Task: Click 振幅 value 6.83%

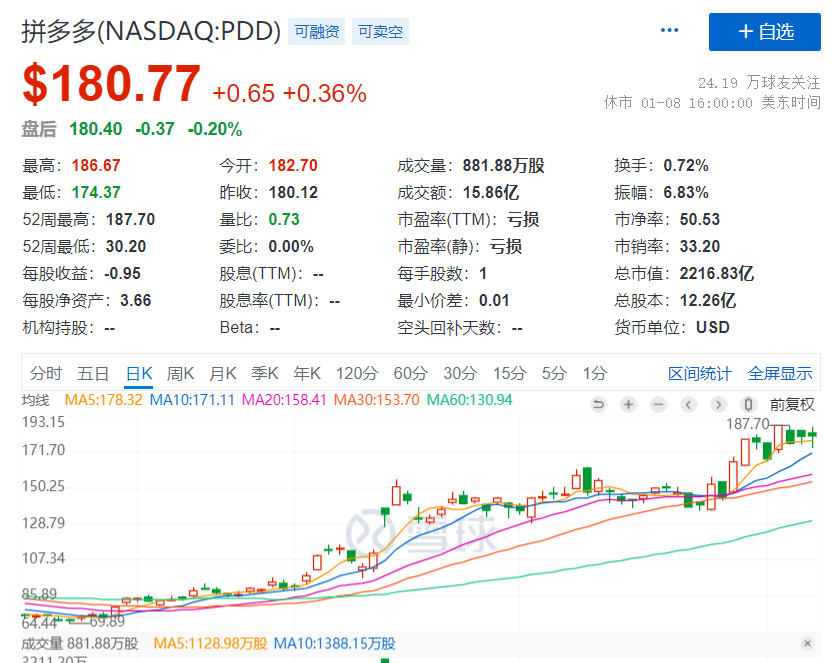Action: tap(686, 192)
